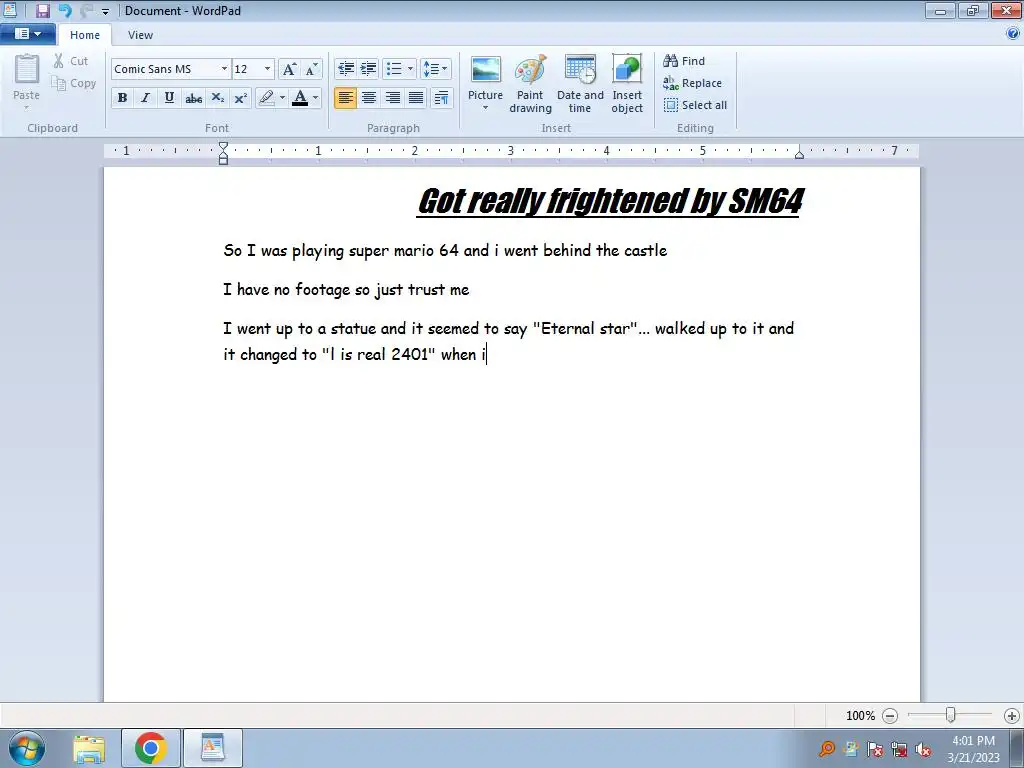Click Find in Editing group
Viewport: 1024px width, 768px height.
pos(684,61)
